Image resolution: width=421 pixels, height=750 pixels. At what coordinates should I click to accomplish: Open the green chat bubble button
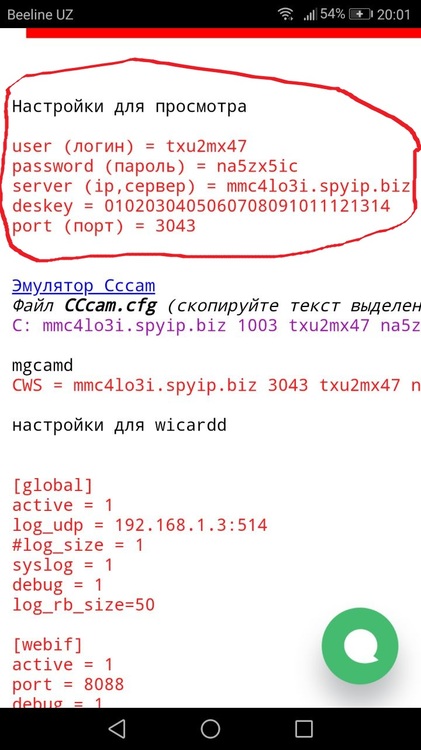click(x=360, y=646)
